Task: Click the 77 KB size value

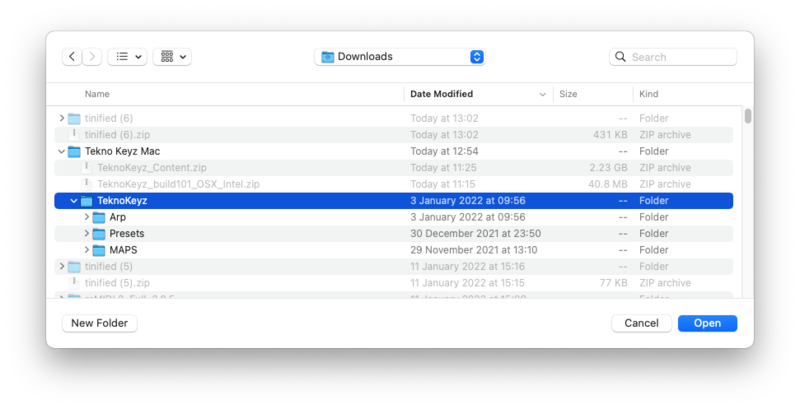Action: pyautogui.click(x=614, y=283)
